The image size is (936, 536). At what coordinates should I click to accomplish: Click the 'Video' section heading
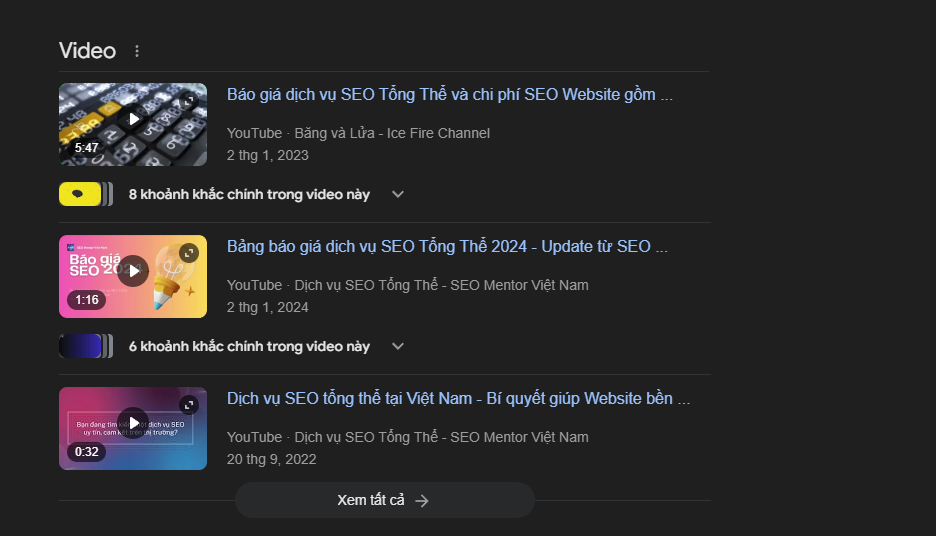click(87, 51)
